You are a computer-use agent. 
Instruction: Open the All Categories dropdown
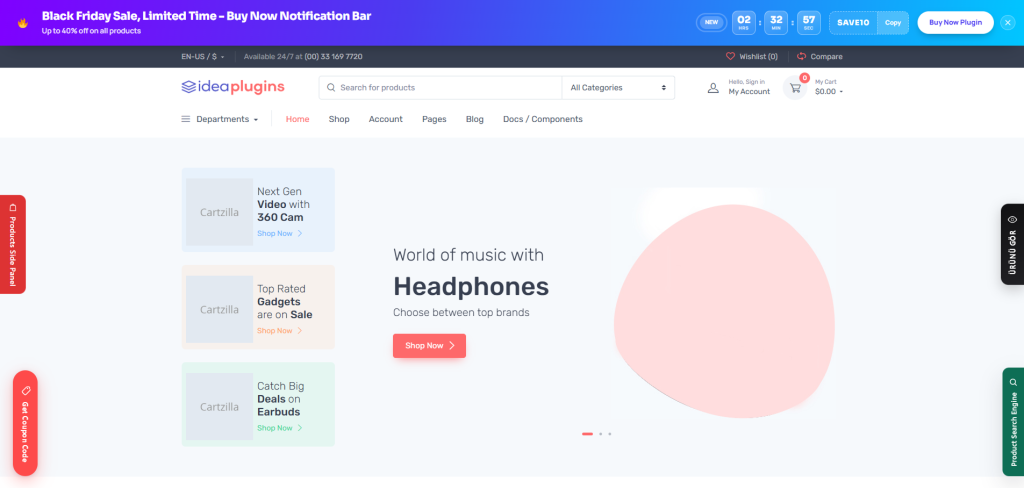(618, 88)
